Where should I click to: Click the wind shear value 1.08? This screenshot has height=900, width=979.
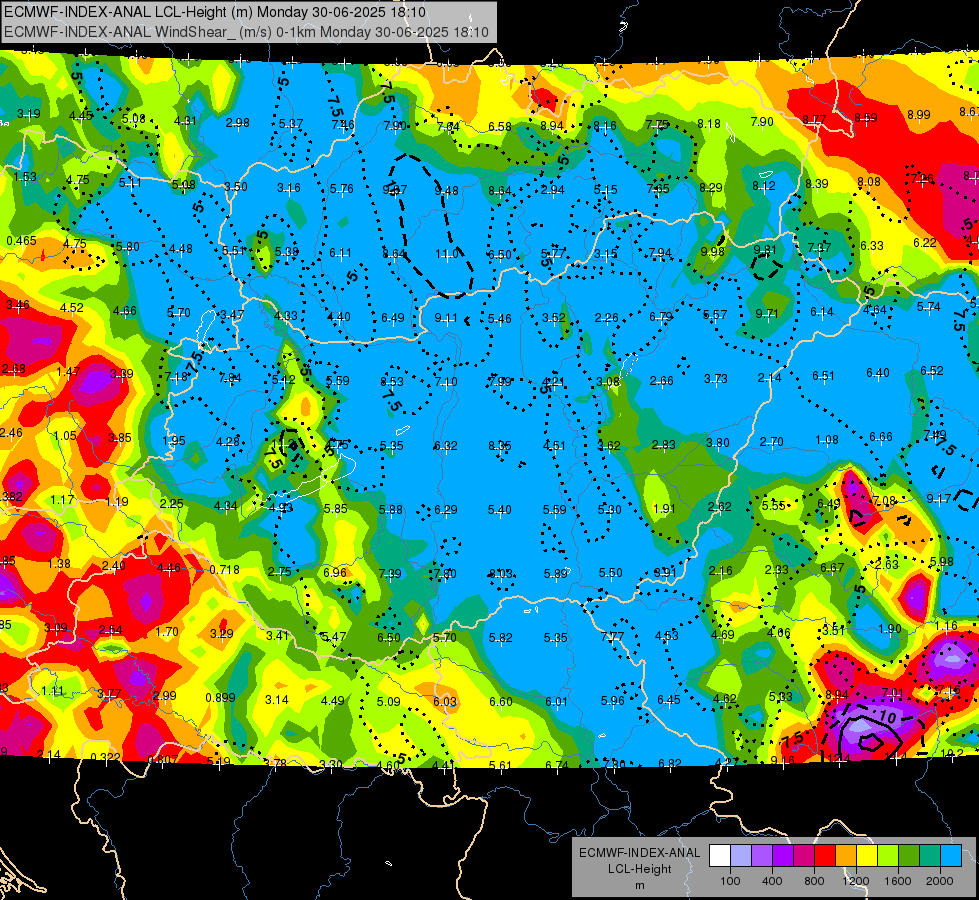[x=827, y=440]
